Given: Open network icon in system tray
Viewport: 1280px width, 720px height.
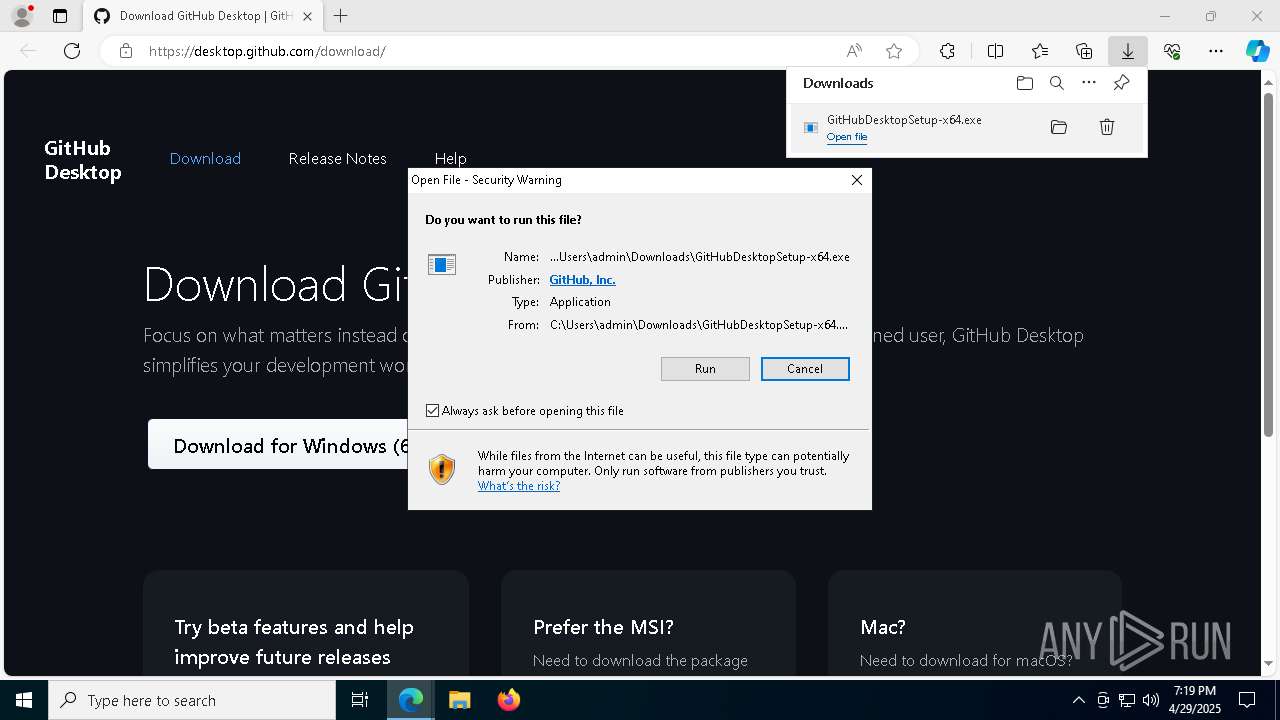Looking at the screenshot, I should coord(1127,700).
